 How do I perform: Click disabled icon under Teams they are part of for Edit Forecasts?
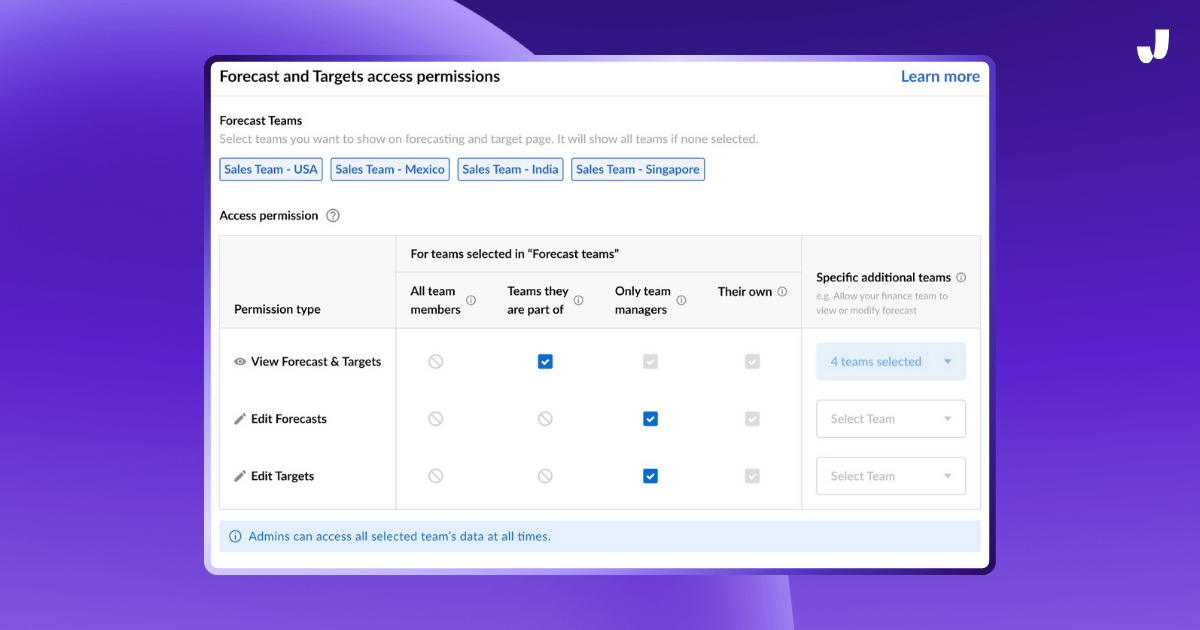coord(545,419)
